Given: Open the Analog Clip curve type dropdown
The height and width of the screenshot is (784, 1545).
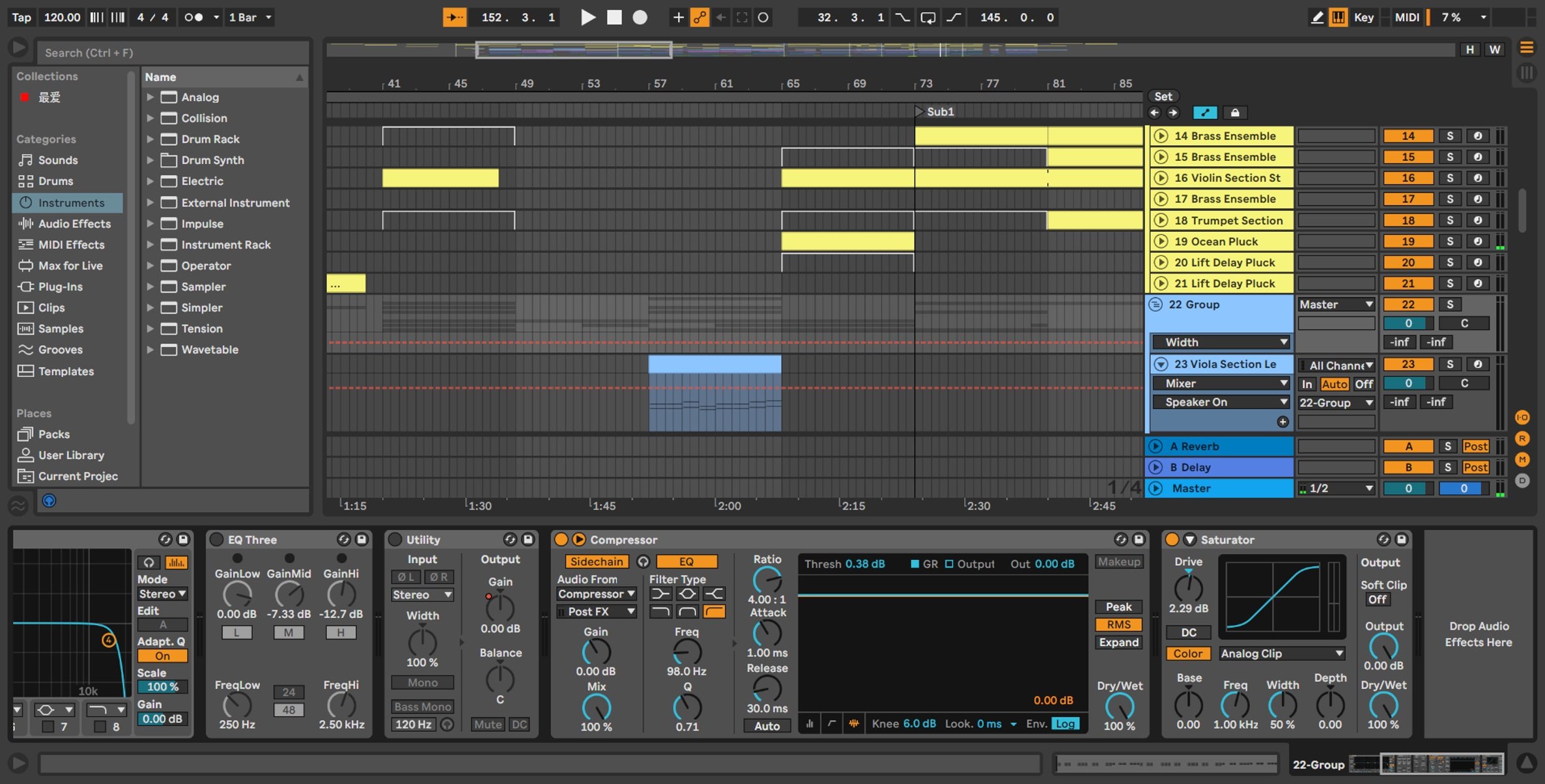Looking at the screenshot, I should 1281,653.
